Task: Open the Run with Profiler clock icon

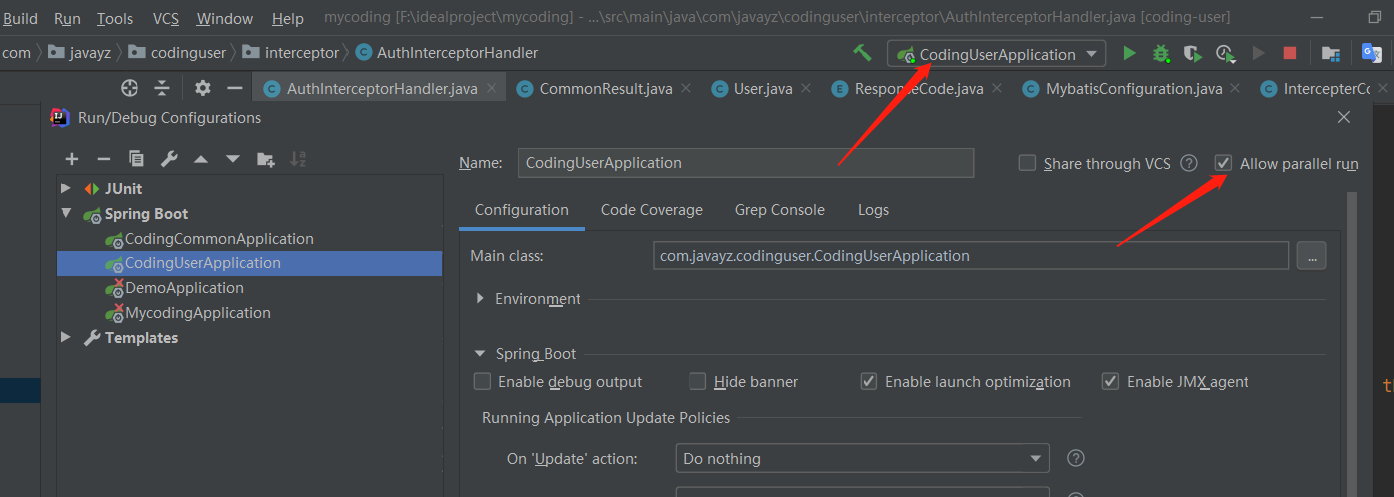Action: click(x=1226, y=53)
